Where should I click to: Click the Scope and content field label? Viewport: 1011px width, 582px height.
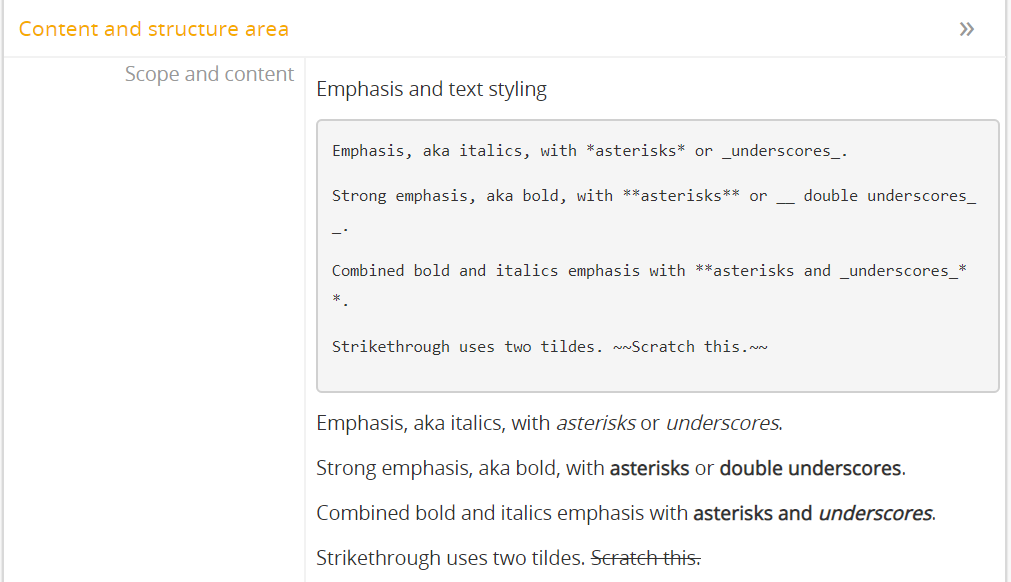[209, 74]
